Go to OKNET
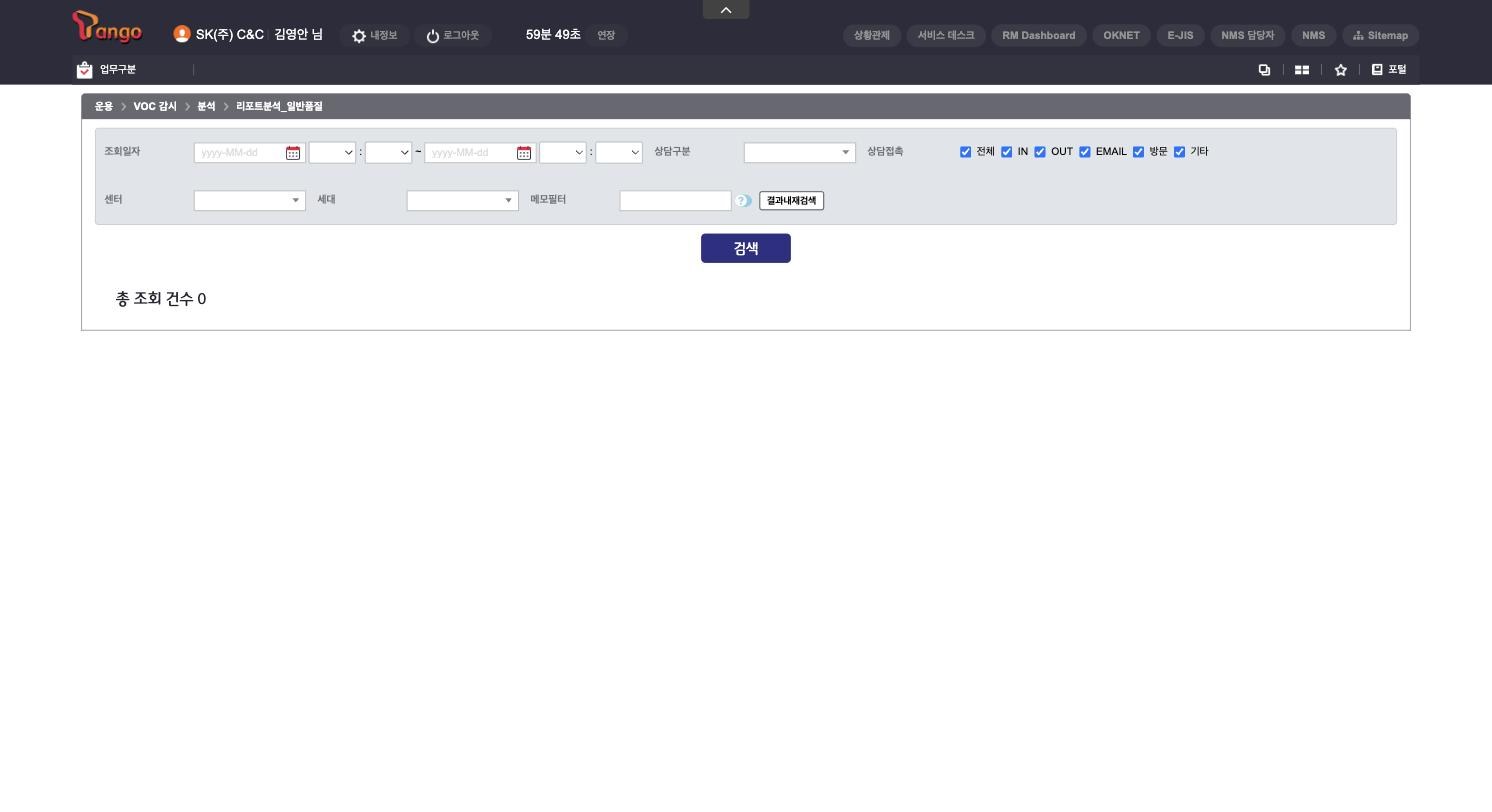 pyautogui.click(x=1122, y=35)
